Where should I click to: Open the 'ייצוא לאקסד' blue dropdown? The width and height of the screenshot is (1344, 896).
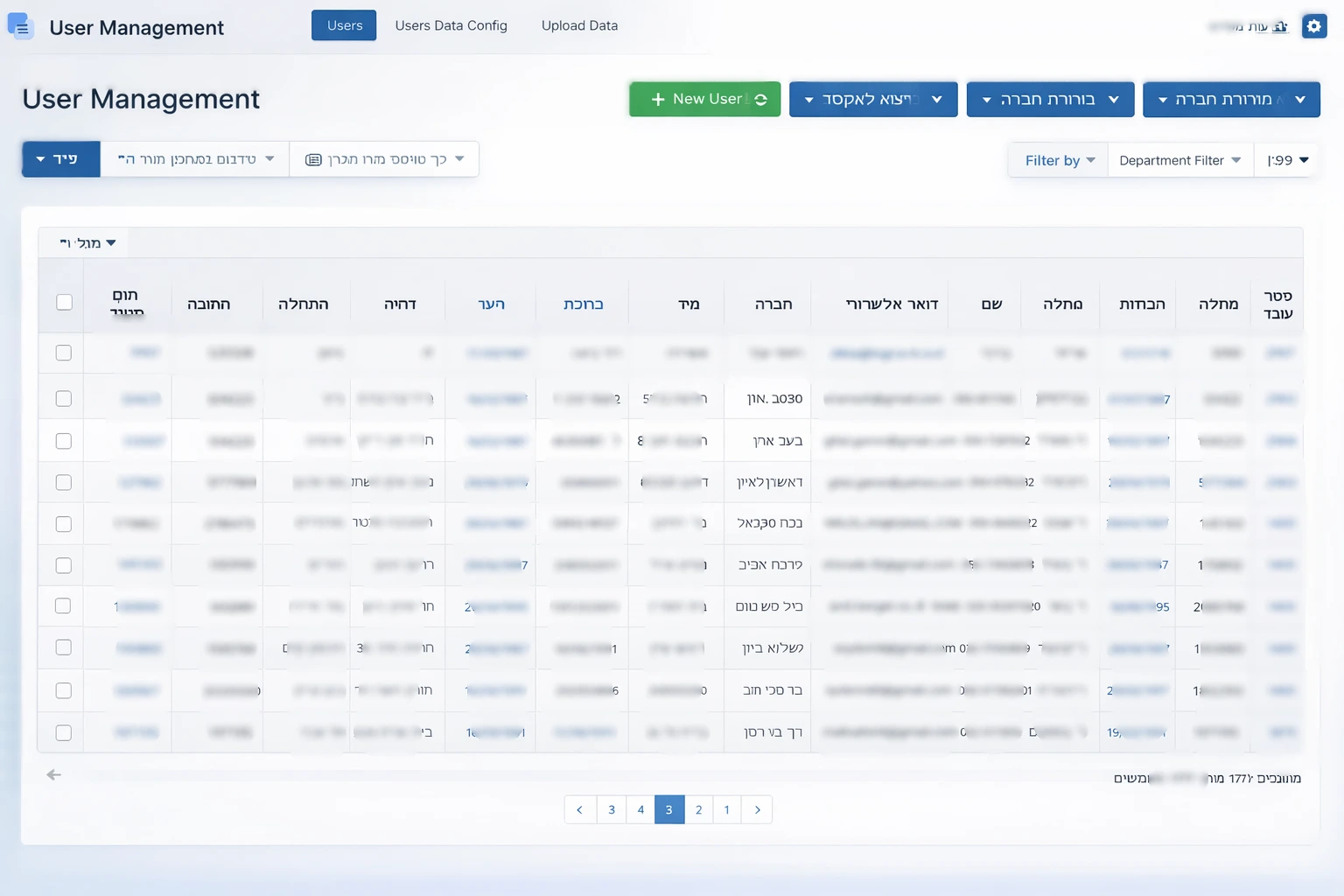click(873, 99)
